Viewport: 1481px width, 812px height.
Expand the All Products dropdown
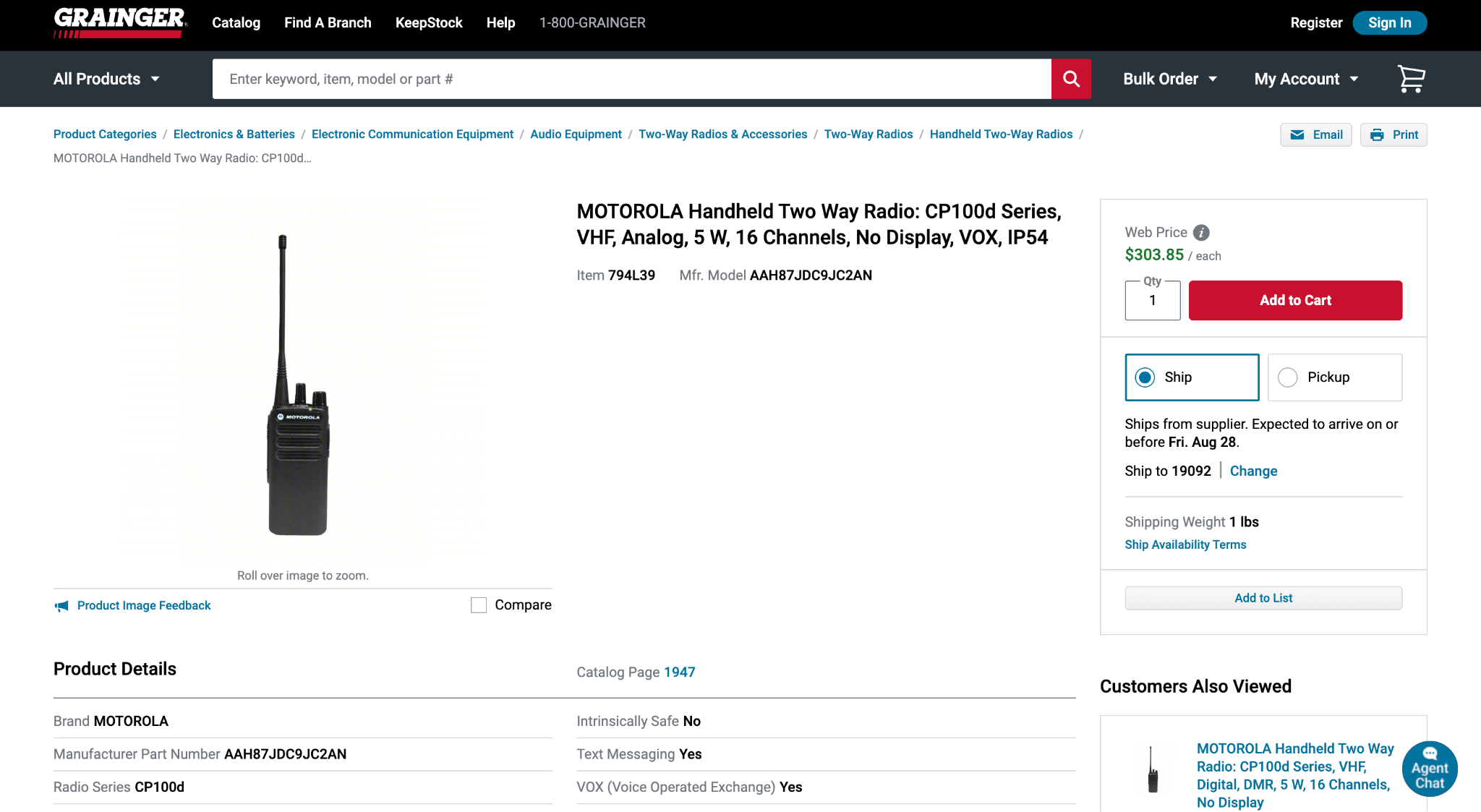(106, 79)
